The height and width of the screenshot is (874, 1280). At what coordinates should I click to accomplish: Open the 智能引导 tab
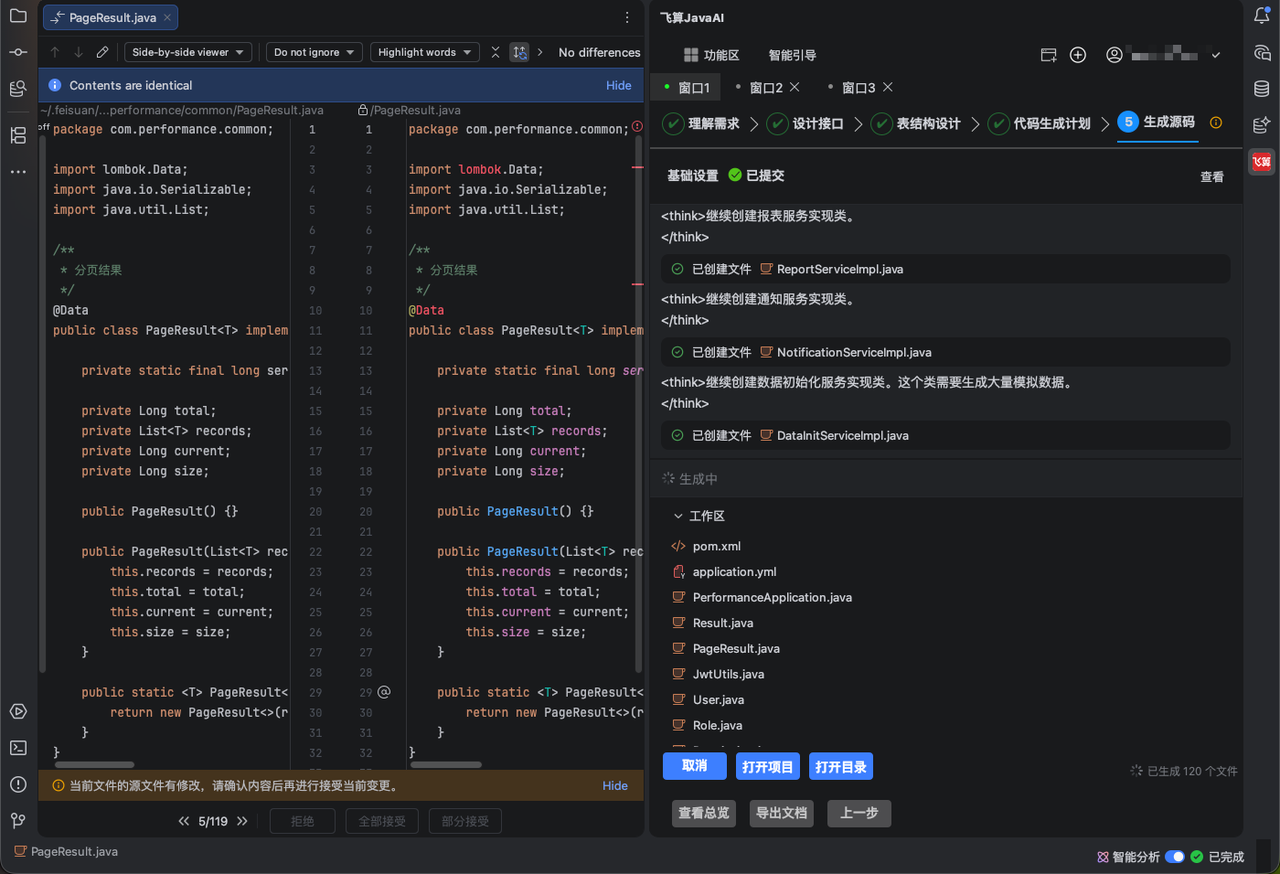792,55
